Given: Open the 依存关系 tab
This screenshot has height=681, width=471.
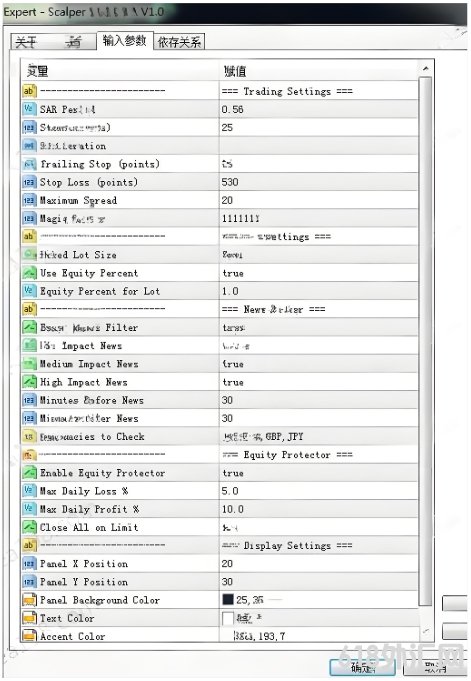Looking at the screenshot, I should tap(179, 42).
